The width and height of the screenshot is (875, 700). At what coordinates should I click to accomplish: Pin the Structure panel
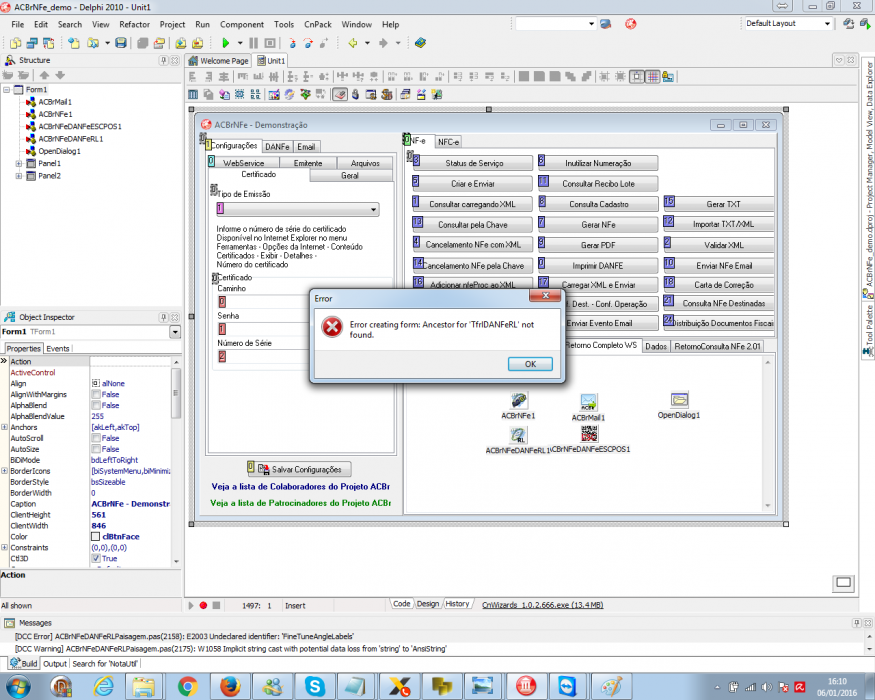pos(164,60)
